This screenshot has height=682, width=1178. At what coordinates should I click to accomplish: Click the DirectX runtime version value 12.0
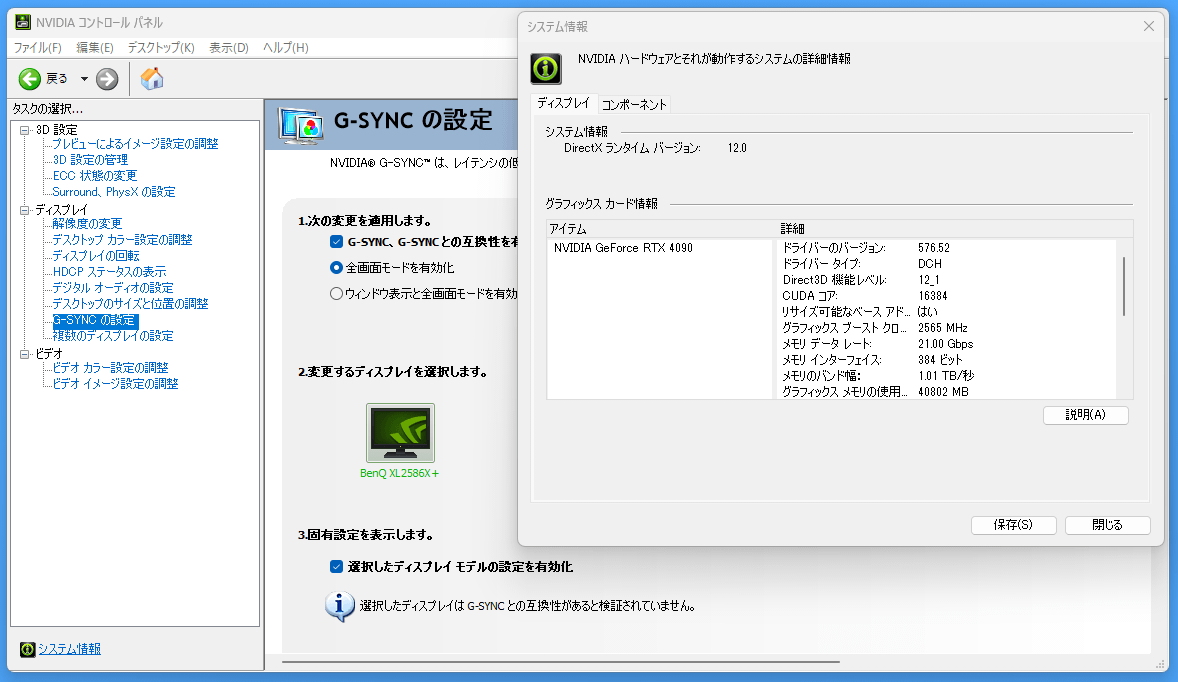pyautogui.click(x=737, y=148)
